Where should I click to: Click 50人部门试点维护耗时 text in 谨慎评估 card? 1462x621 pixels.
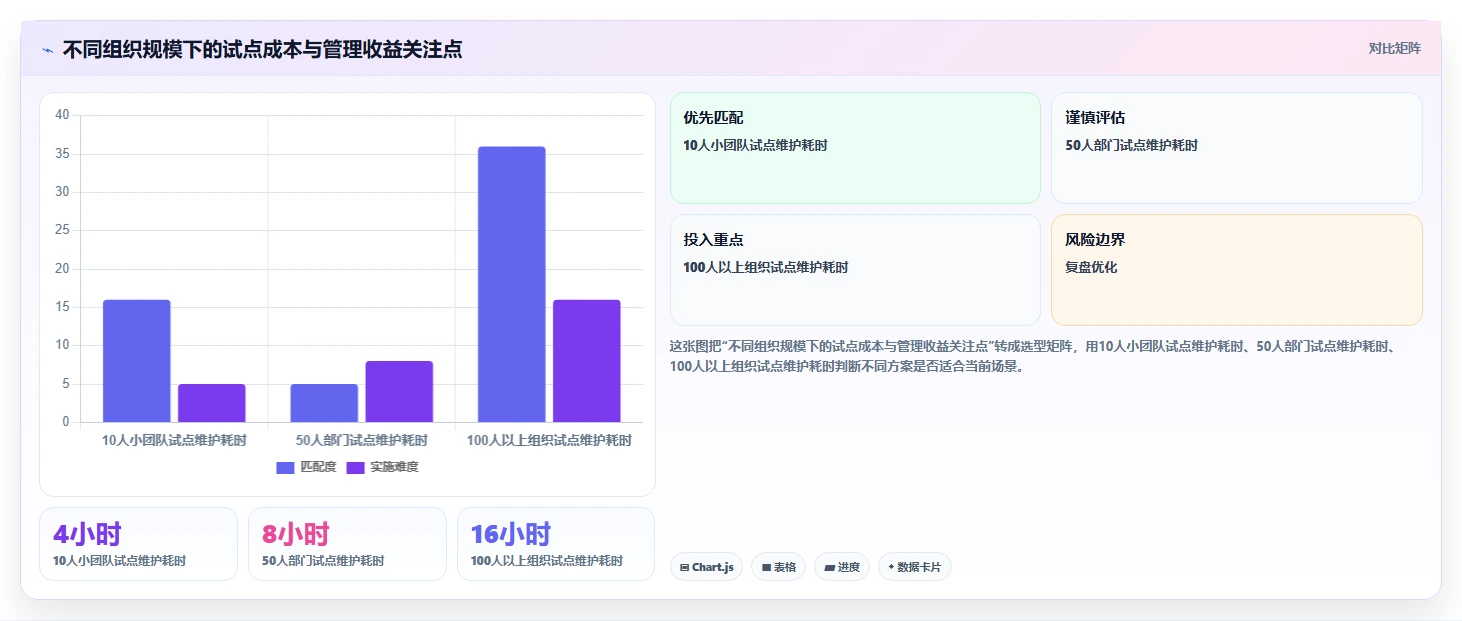tap(1131, 145)
